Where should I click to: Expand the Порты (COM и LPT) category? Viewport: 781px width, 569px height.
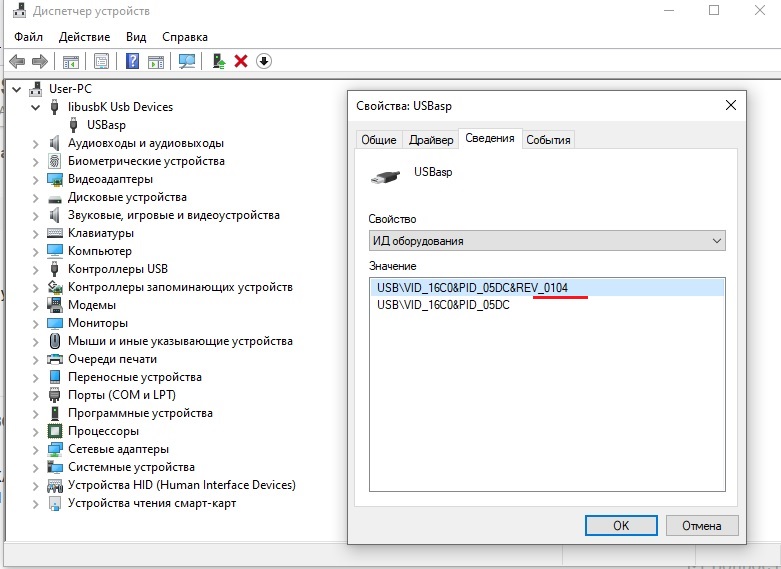click(x=36, y=395)
